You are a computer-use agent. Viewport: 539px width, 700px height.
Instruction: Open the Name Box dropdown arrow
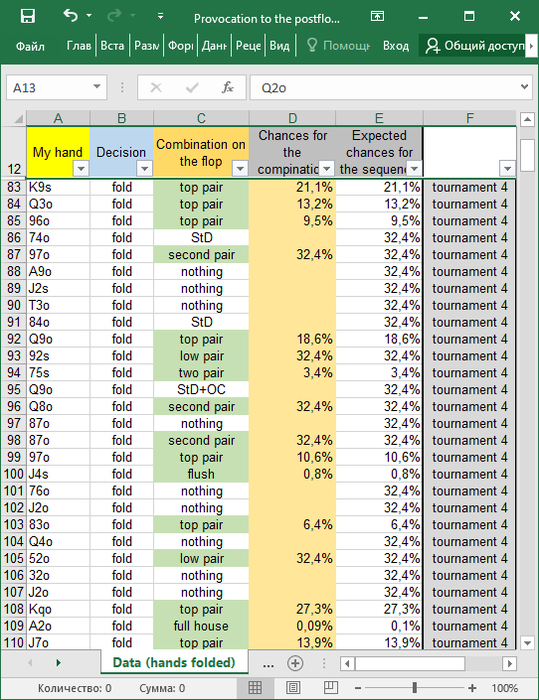(x=97, y=87)
